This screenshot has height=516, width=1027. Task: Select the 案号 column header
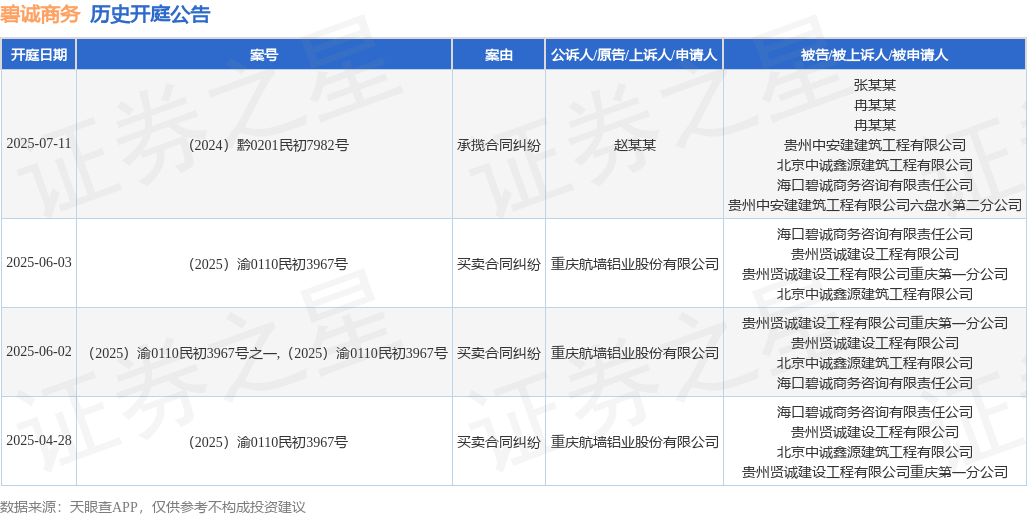264,55
